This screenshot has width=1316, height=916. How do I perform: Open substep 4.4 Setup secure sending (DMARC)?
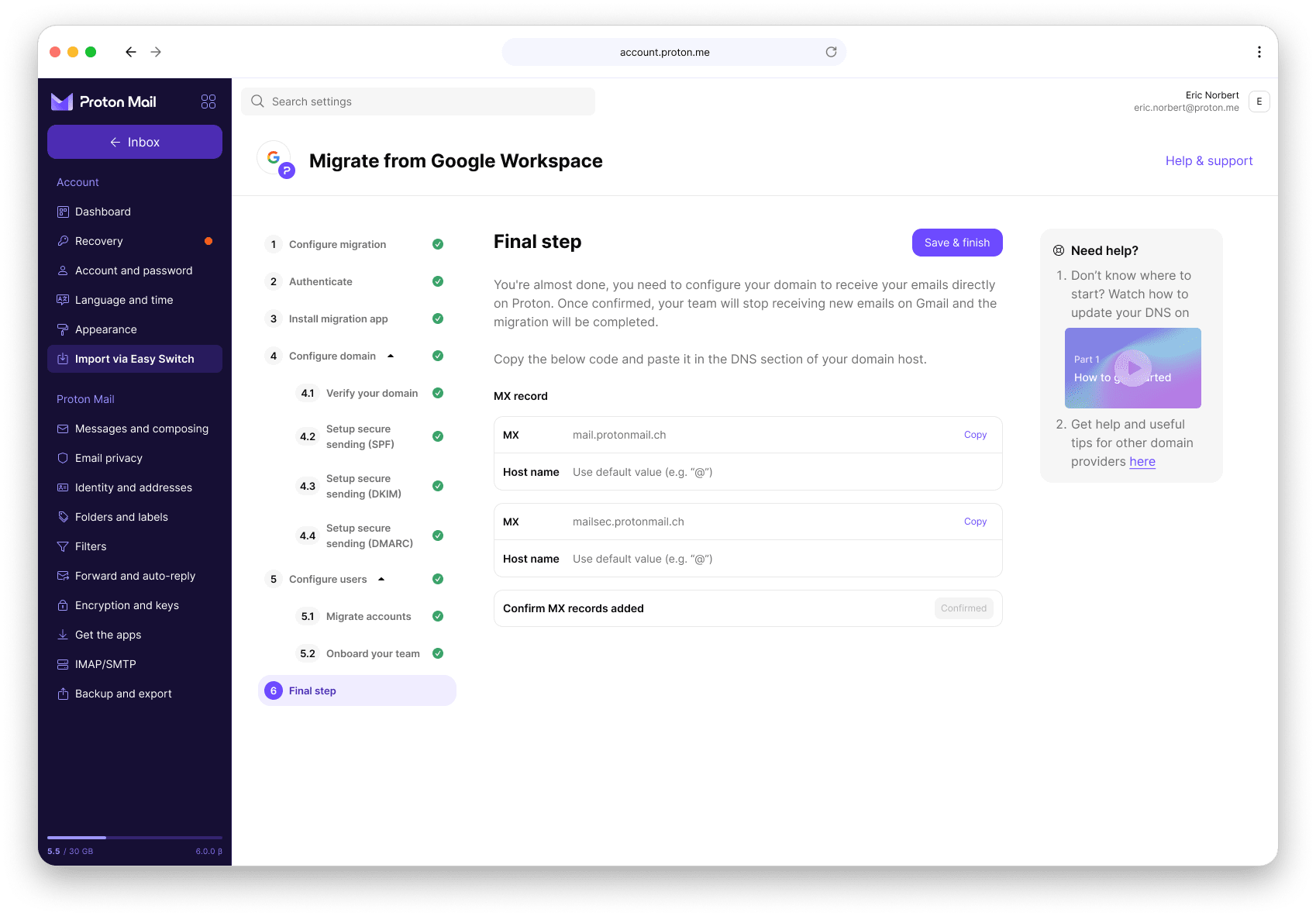(x=372, y=535)
